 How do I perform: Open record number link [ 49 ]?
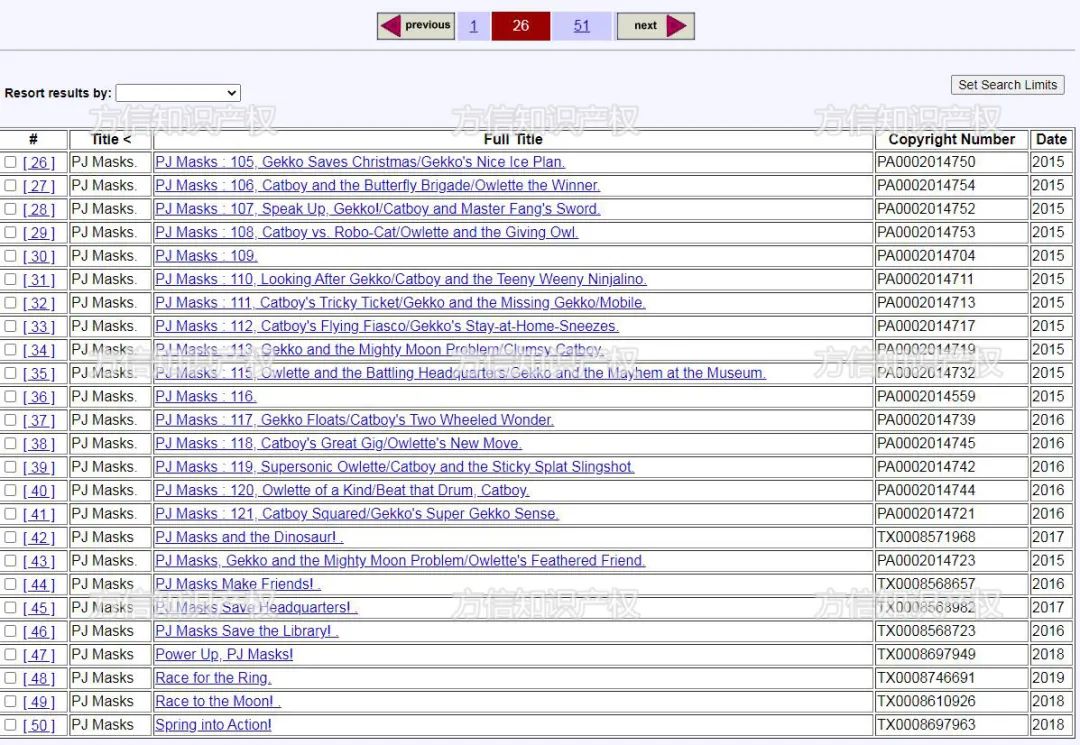39,701
